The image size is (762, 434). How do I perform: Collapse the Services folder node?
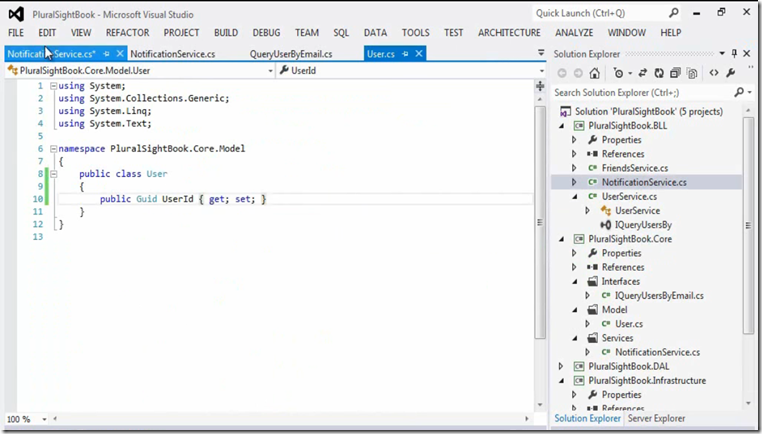click(x=575, y=338)
